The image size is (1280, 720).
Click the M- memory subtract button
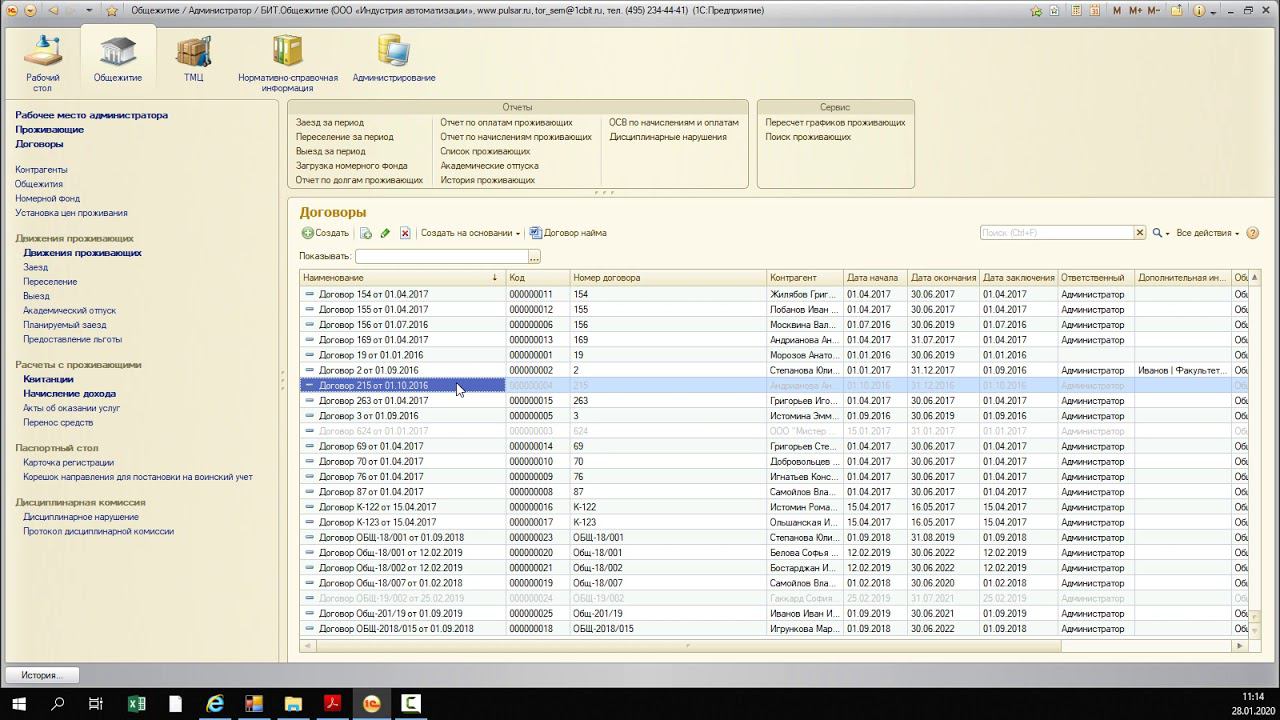(x=1154, y=10)
